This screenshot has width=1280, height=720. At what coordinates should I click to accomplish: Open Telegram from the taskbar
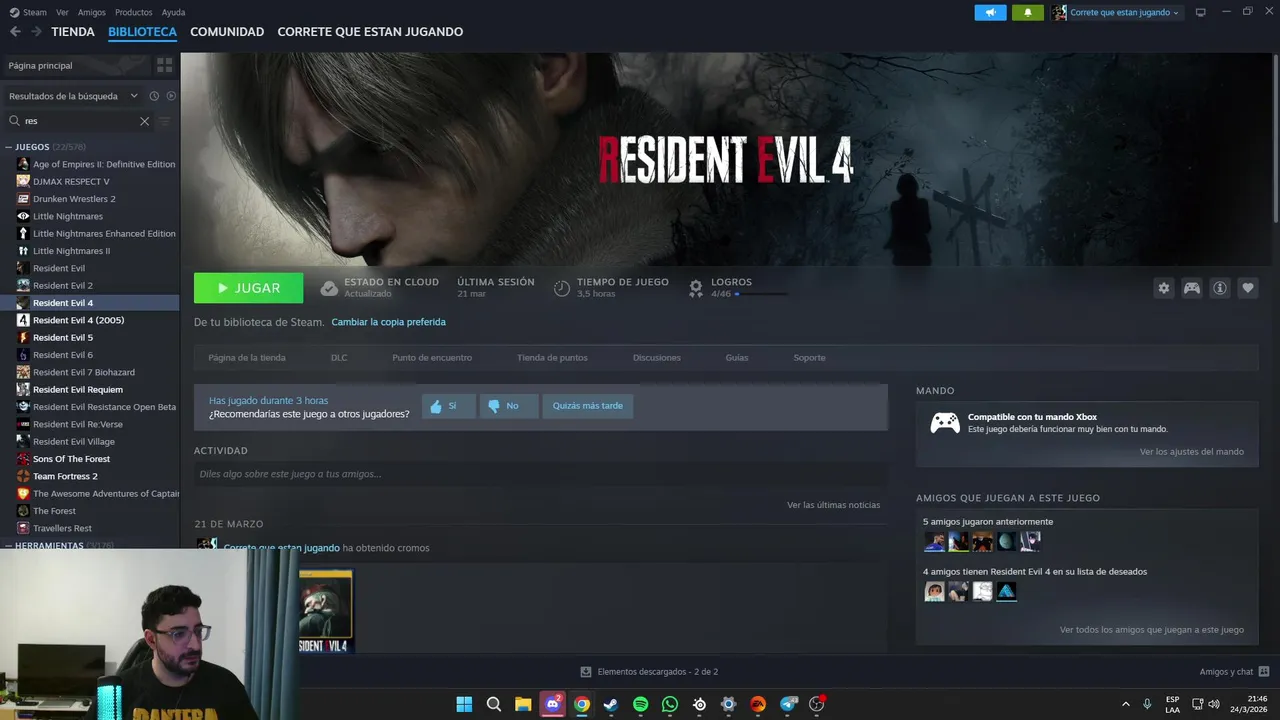click(x=788, y=704)
